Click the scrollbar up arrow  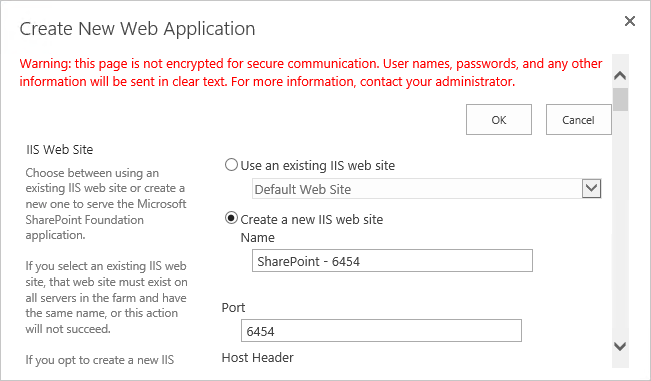pos(620,75)
